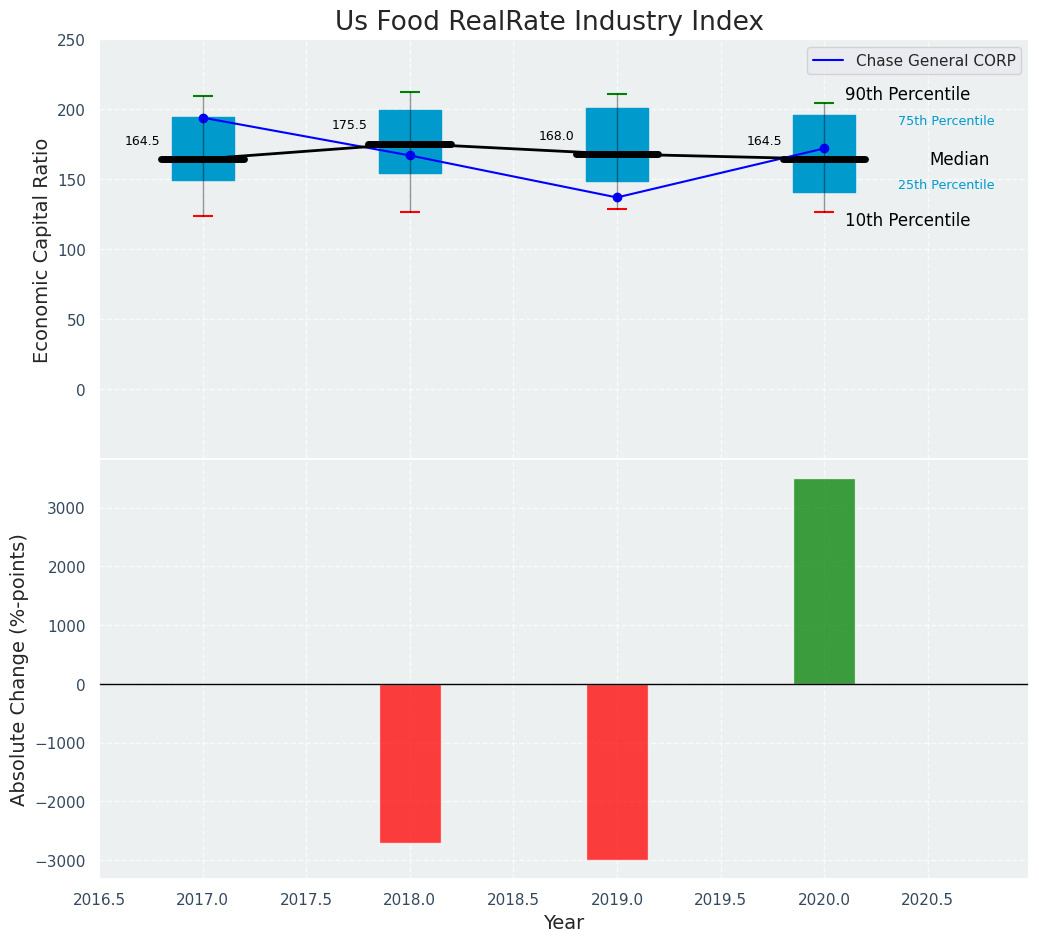Click the red 2019 absolute change bar
Image resolution: width=1039 pixels, height=942 pixels.
click(617, 771)
